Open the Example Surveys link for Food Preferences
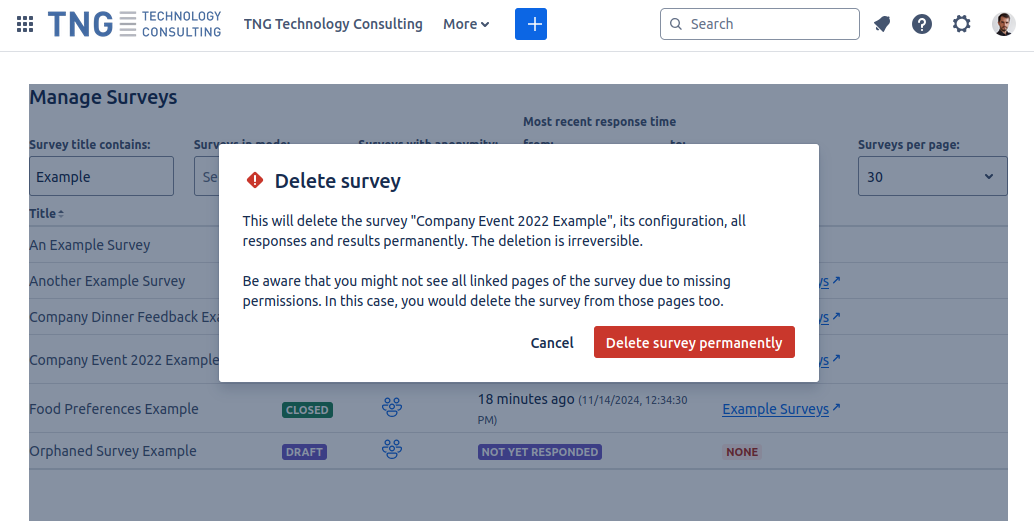The image size is (1034, 521). 775,409
